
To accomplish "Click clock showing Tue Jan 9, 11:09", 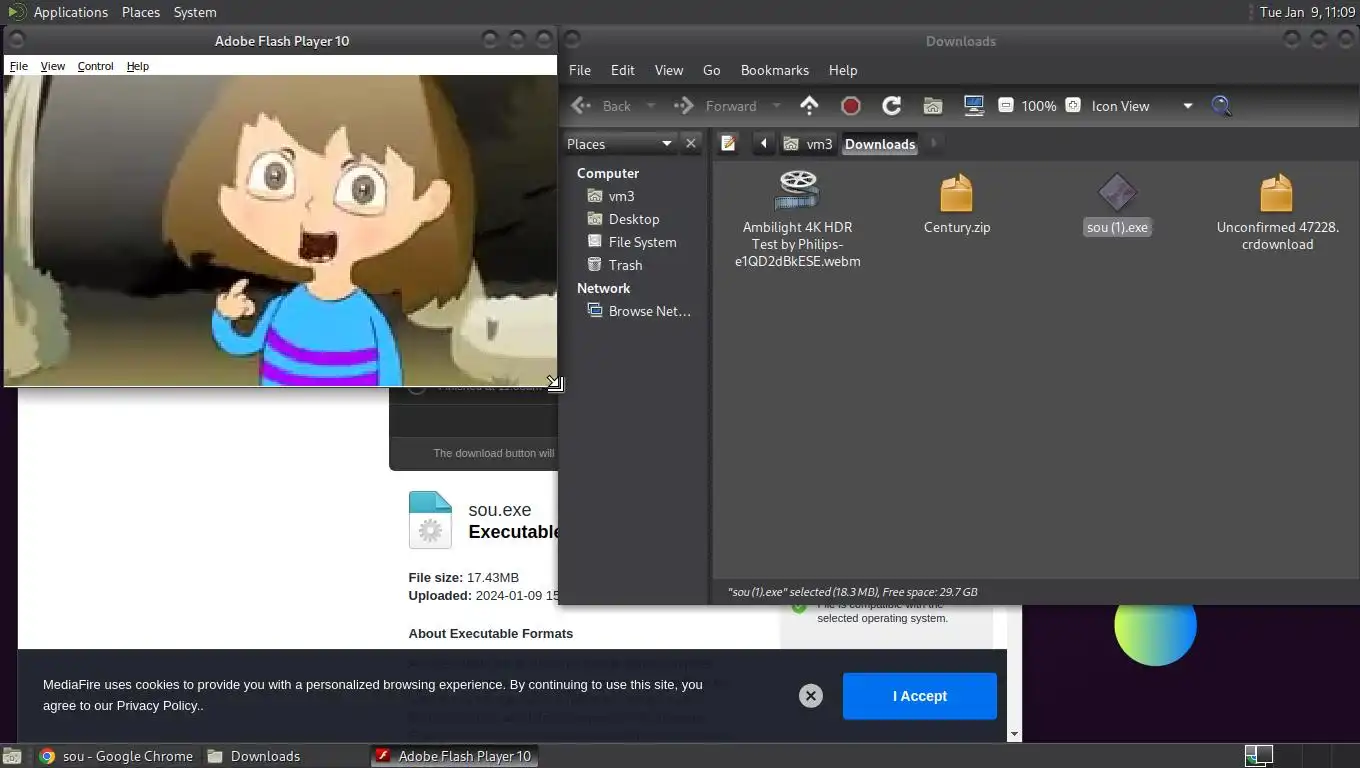I will (1307, 12).
